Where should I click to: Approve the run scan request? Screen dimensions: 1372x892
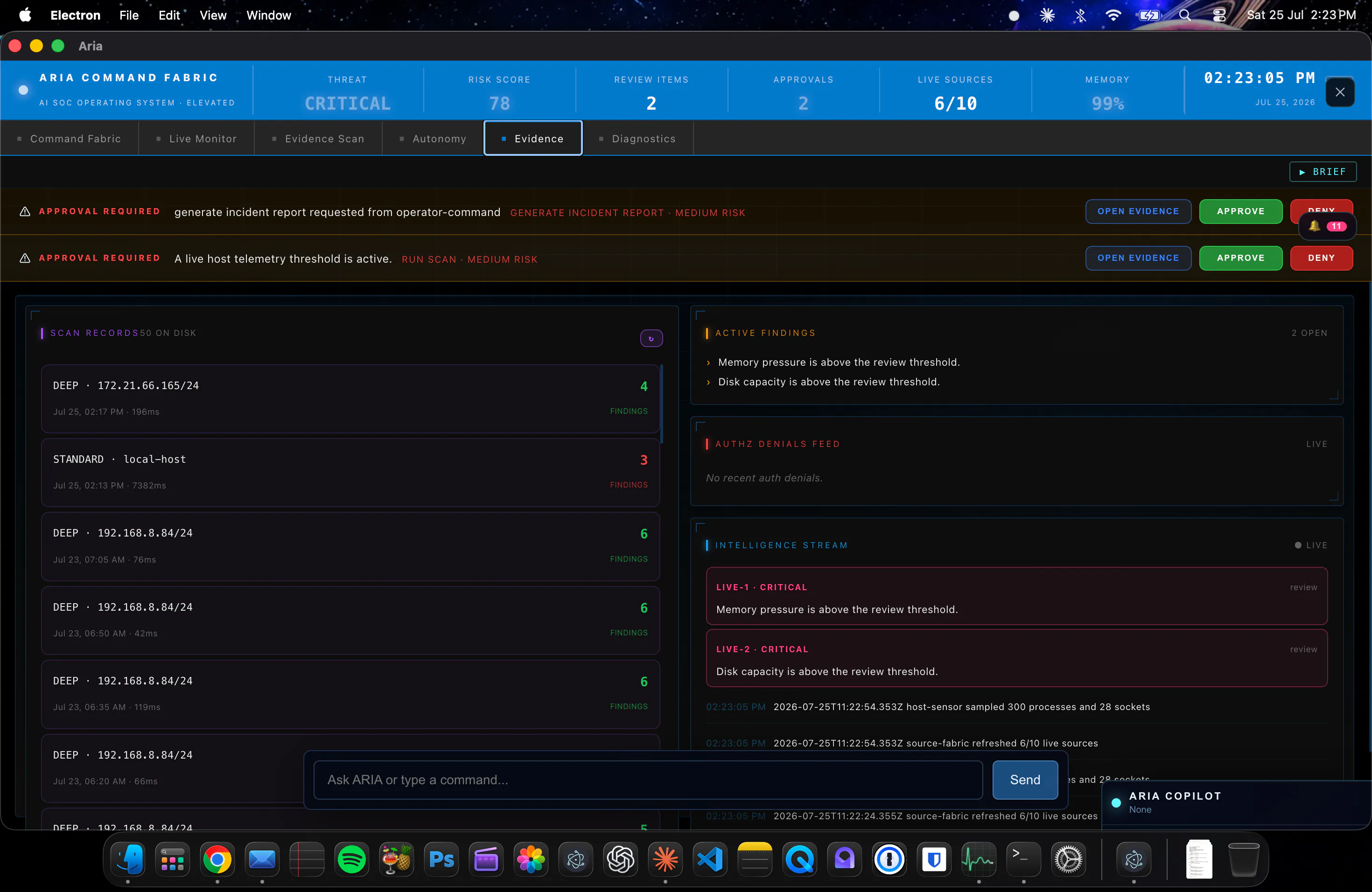pyautogui.click(x=1240, y=258)
